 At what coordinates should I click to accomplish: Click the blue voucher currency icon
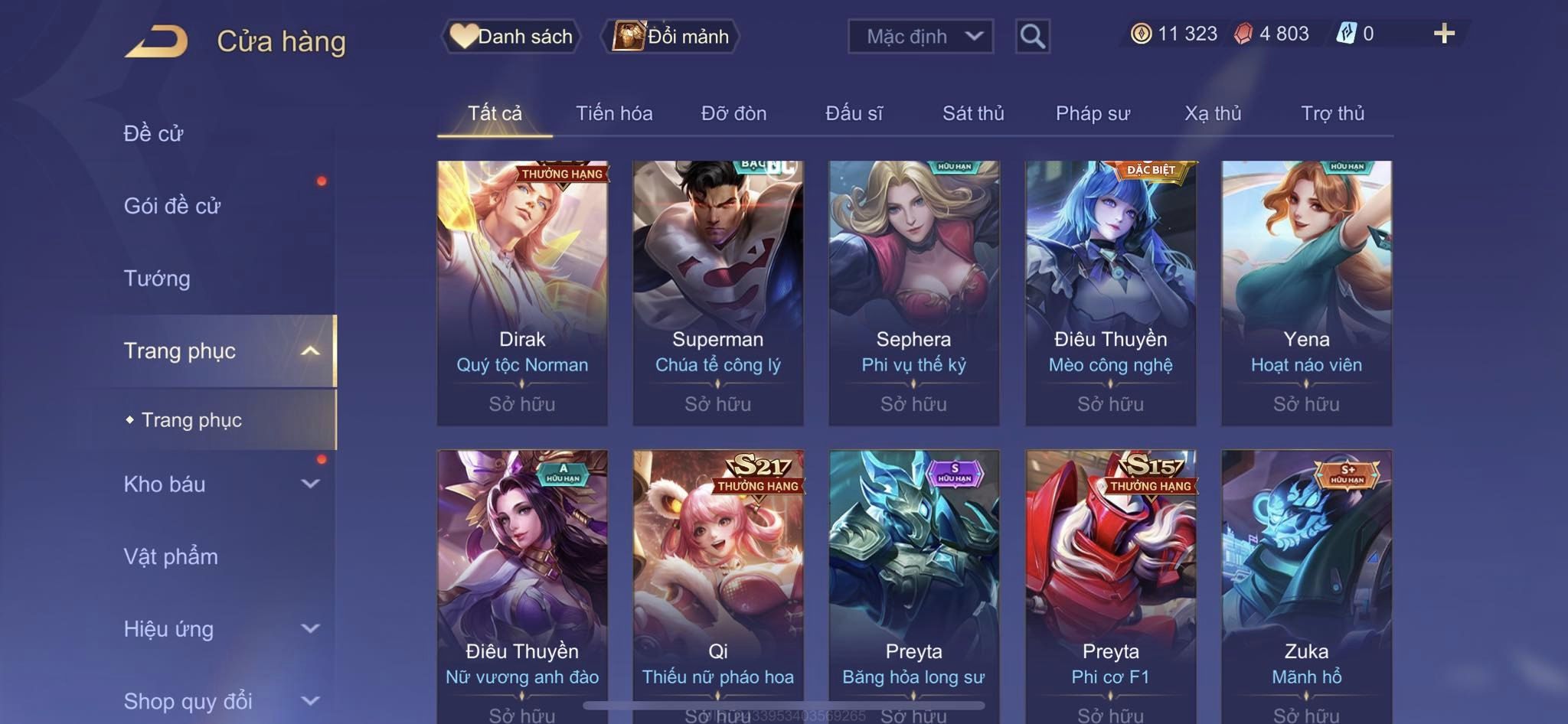1346,34
